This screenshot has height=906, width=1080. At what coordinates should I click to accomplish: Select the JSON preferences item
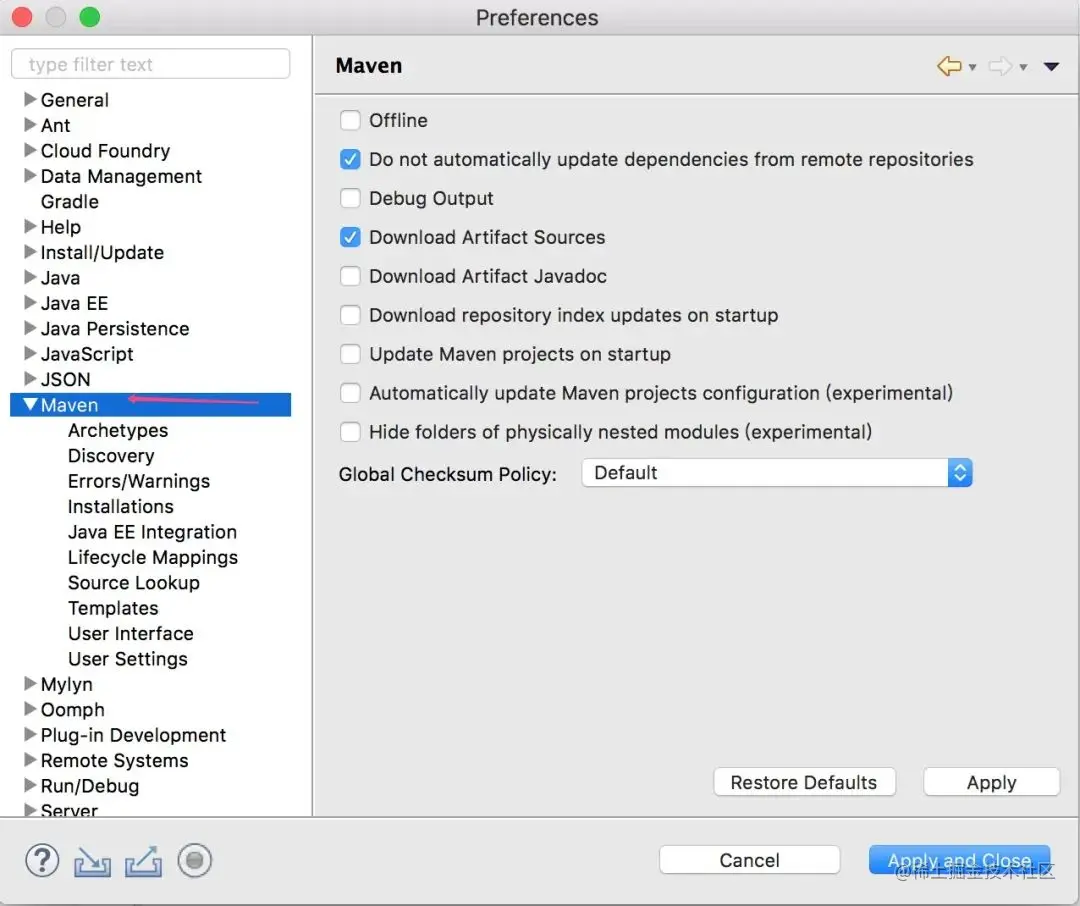(65, 380)
